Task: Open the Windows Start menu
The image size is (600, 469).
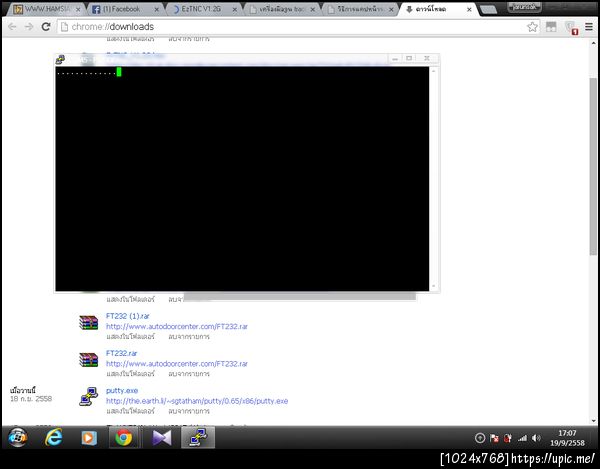Action: (17, 437)
